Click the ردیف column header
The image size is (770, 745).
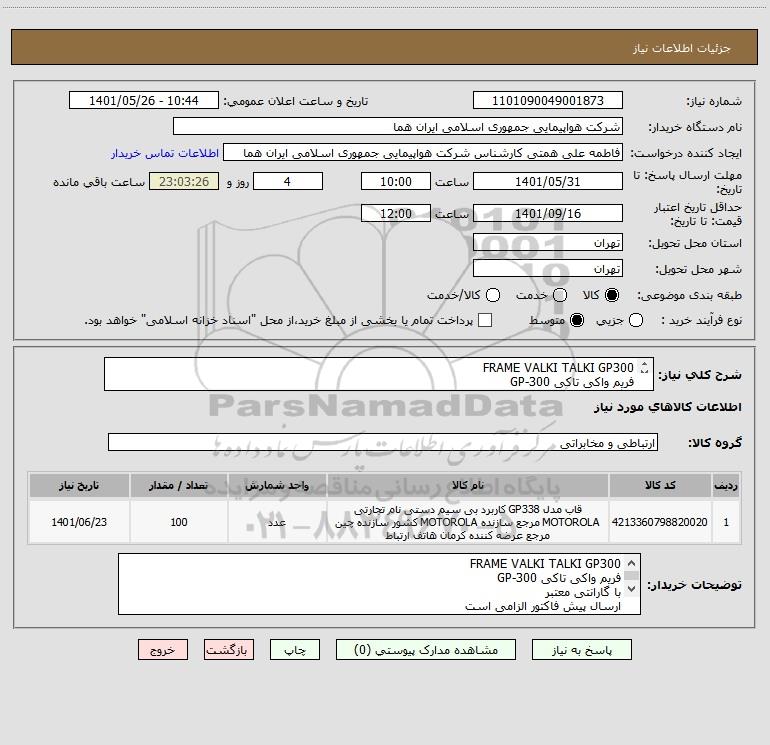point(726,485)
